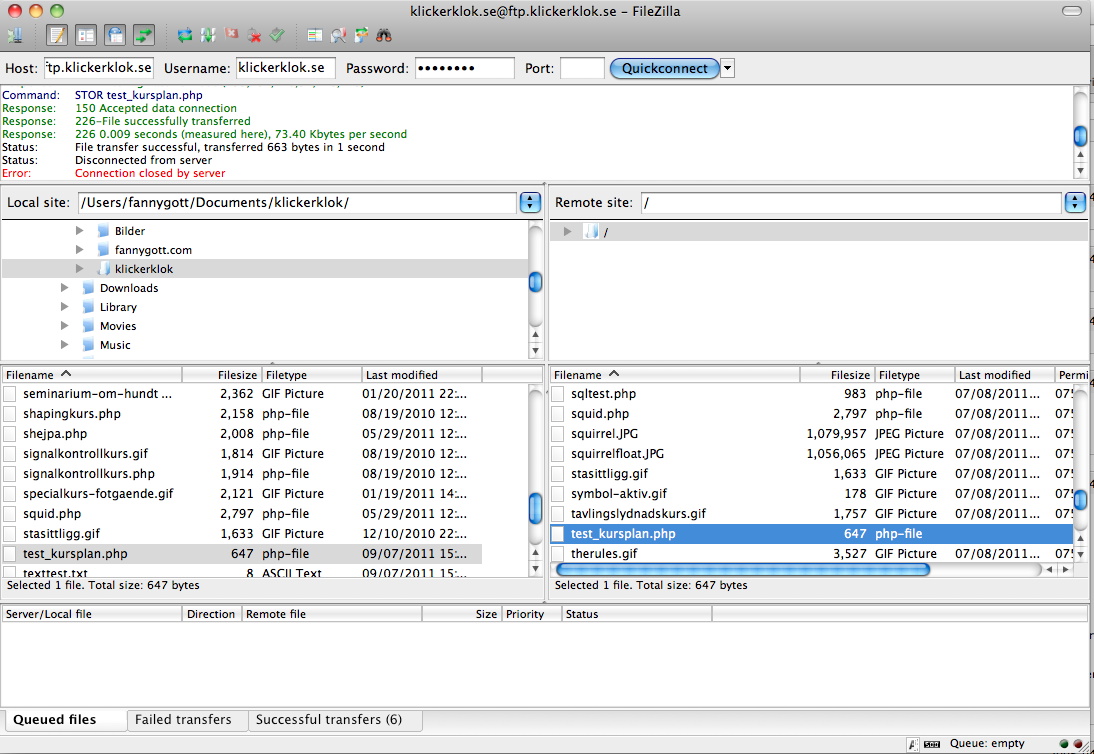Switch to the Failed transfers tab
The height and width of the screenshot is (754, 1094).
(188, 720)
